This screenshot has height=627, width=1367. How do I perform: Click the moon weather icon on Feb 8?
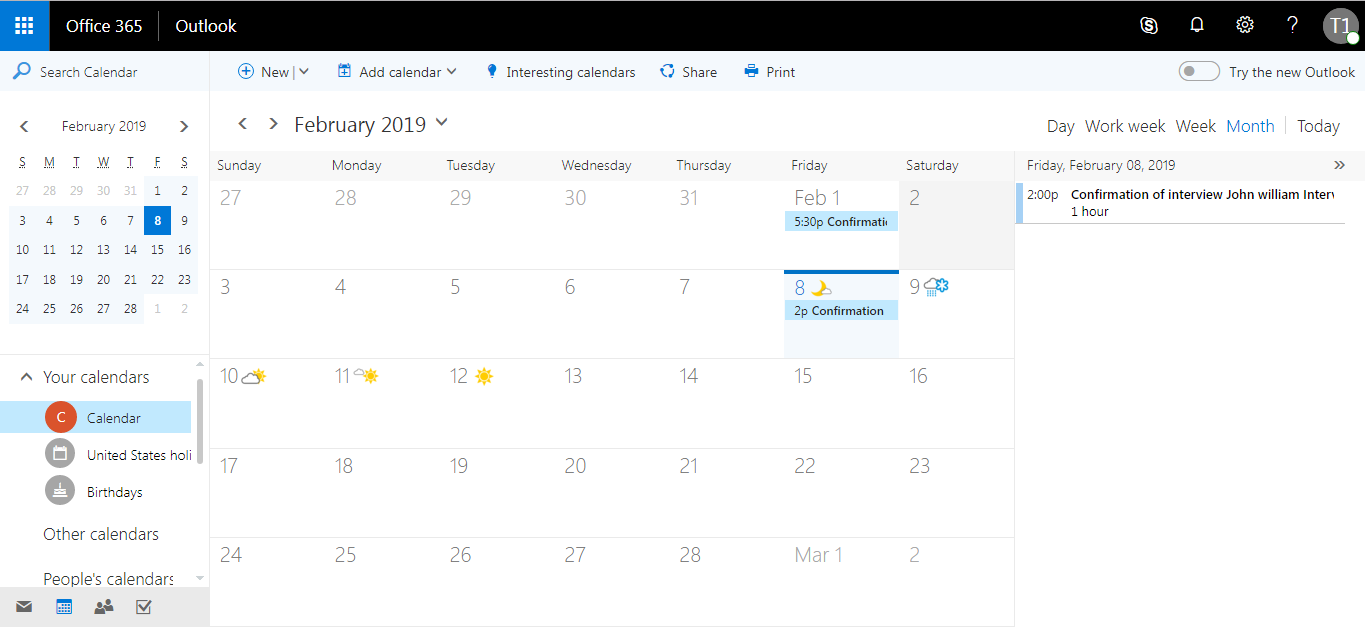(x=821, y=288)
